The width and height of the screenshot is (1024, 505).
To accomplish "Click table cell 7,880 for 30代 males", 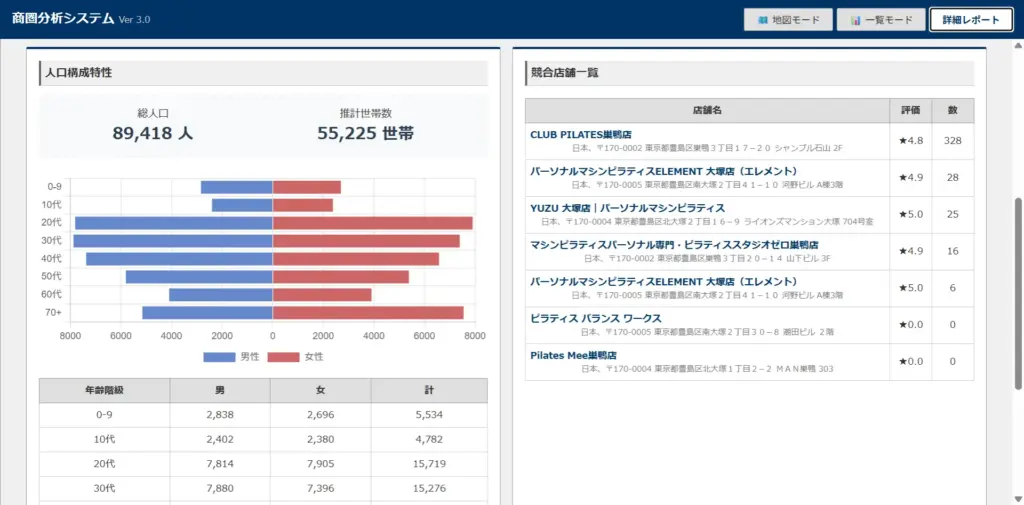I will (220, 488).
